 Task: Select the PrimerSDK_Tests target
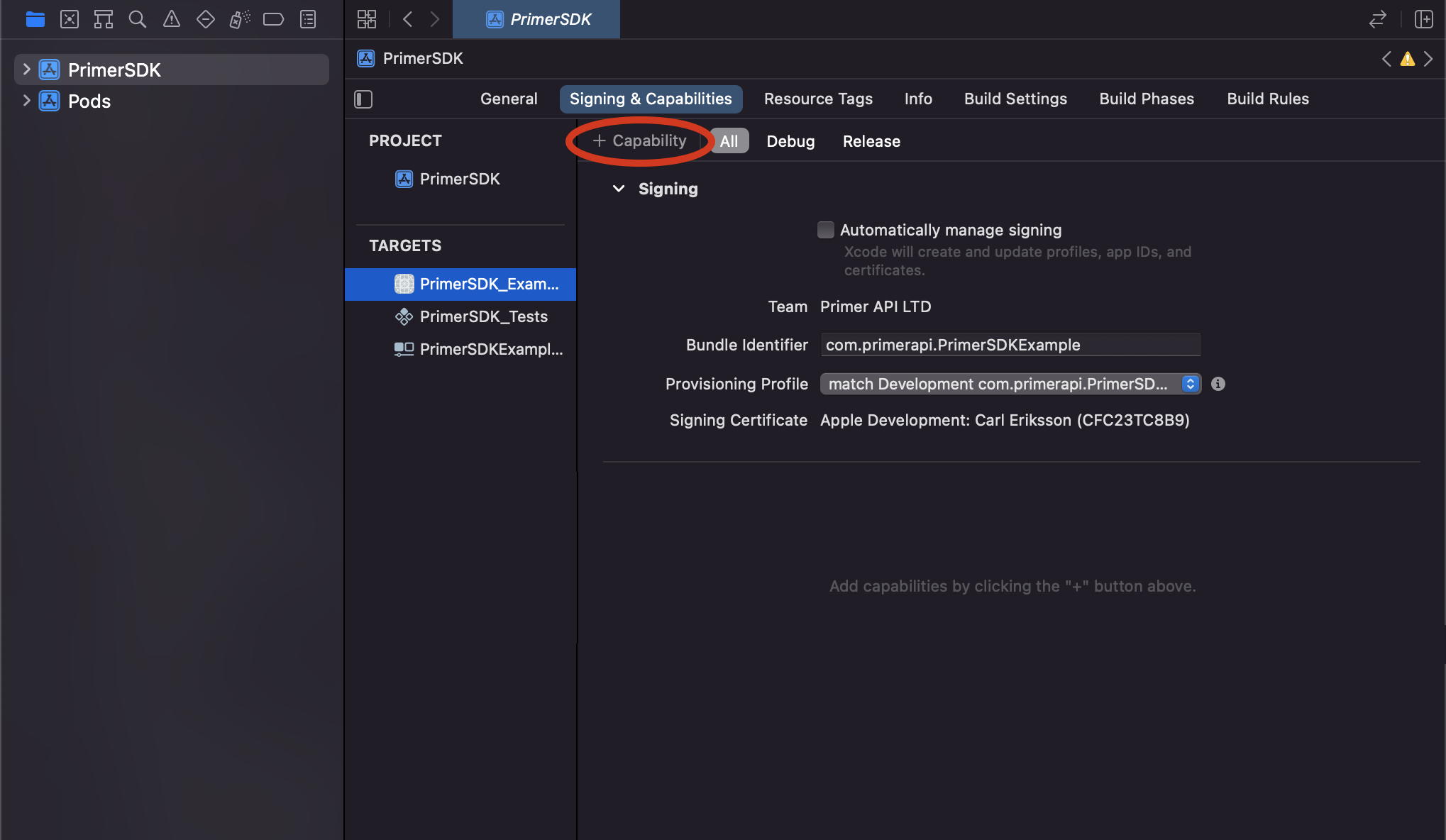click(x=483, y=316)
